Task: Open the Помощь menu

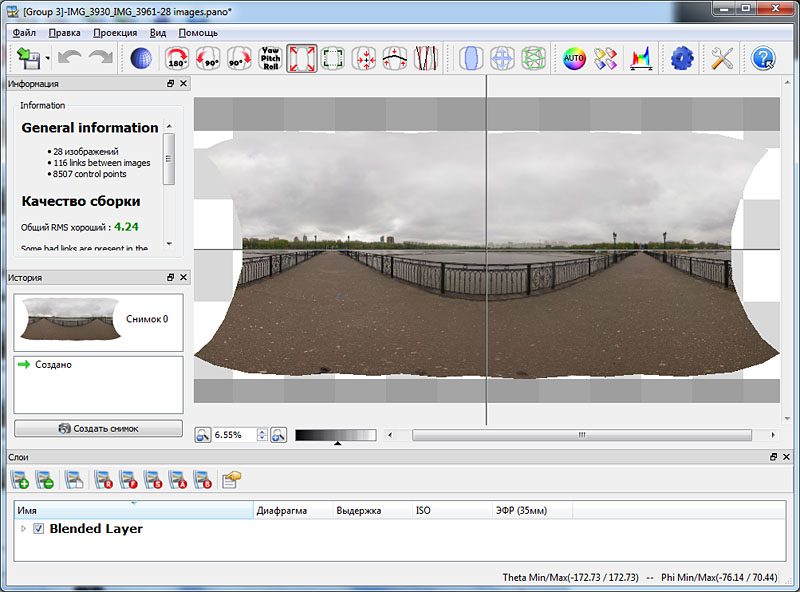Action: click(198, 33)
